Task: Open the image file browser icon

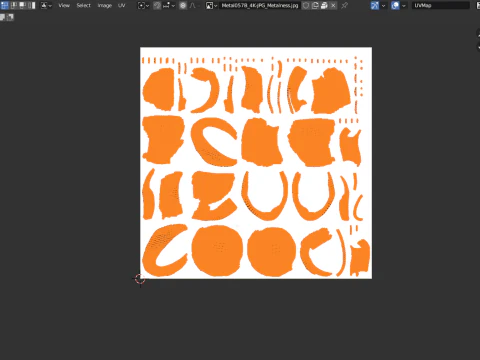Action: [324, 5]
